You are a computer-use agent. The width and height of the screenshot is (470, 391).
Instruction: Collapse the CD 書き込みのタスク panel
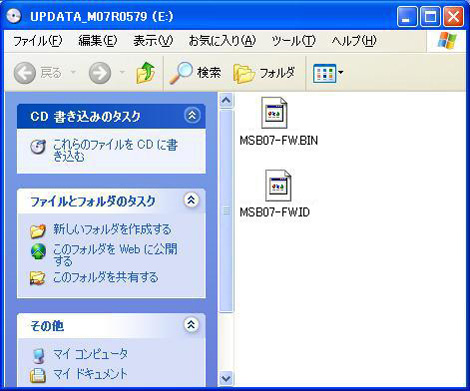coord(192,116)
